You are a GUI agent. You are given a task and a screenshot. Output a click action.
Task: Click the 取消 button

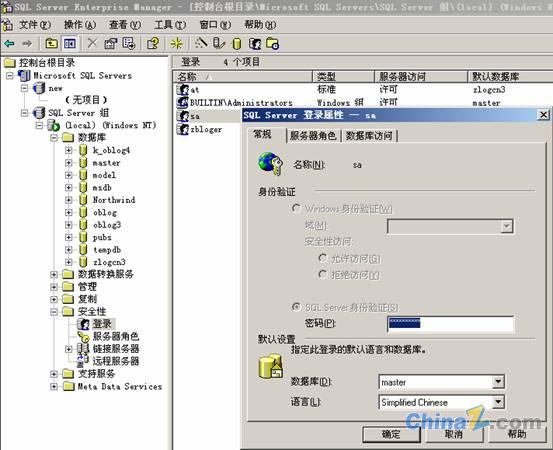(x=454, y=434)
